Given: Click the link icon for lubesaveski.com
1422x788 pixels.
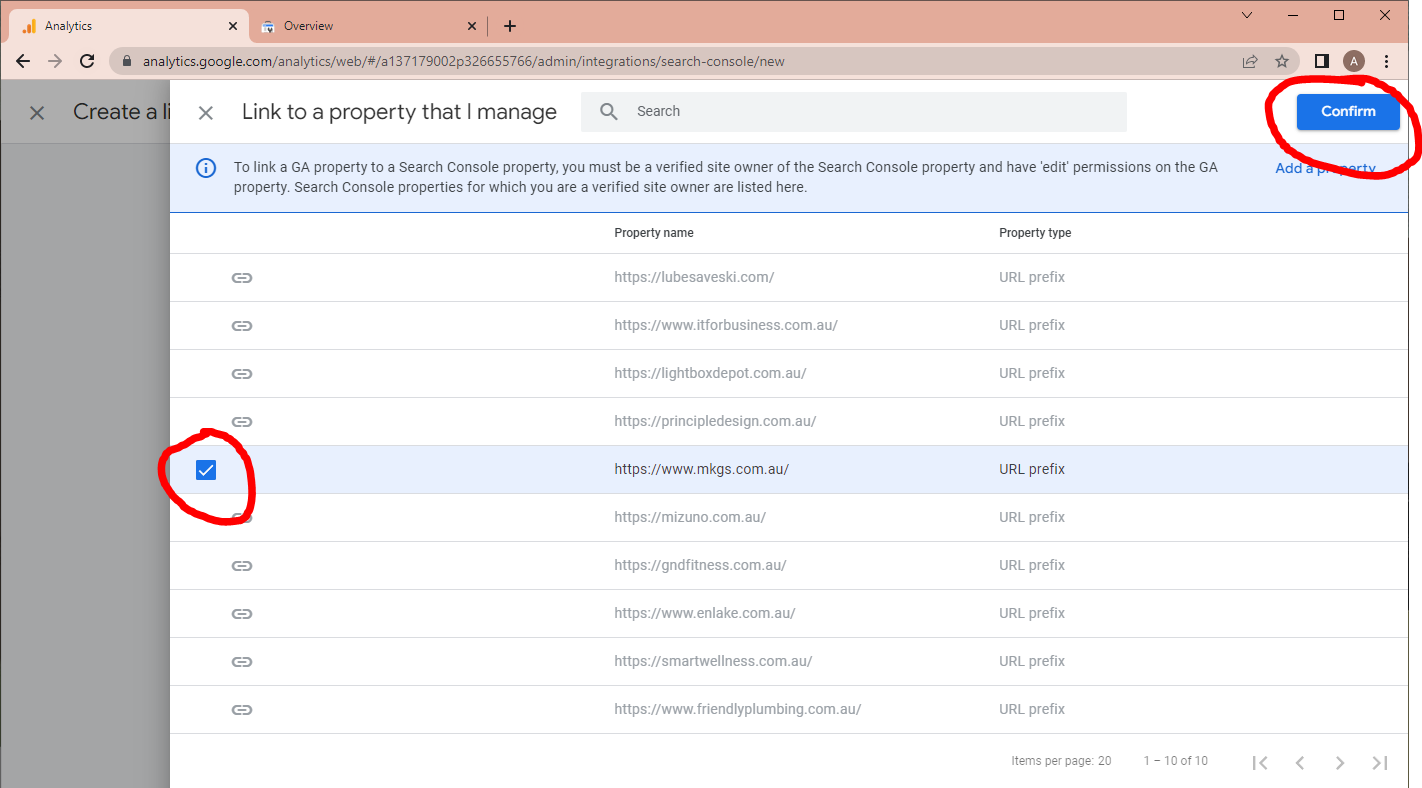Looking at the screenshot, I should click(x=242, y=278).
